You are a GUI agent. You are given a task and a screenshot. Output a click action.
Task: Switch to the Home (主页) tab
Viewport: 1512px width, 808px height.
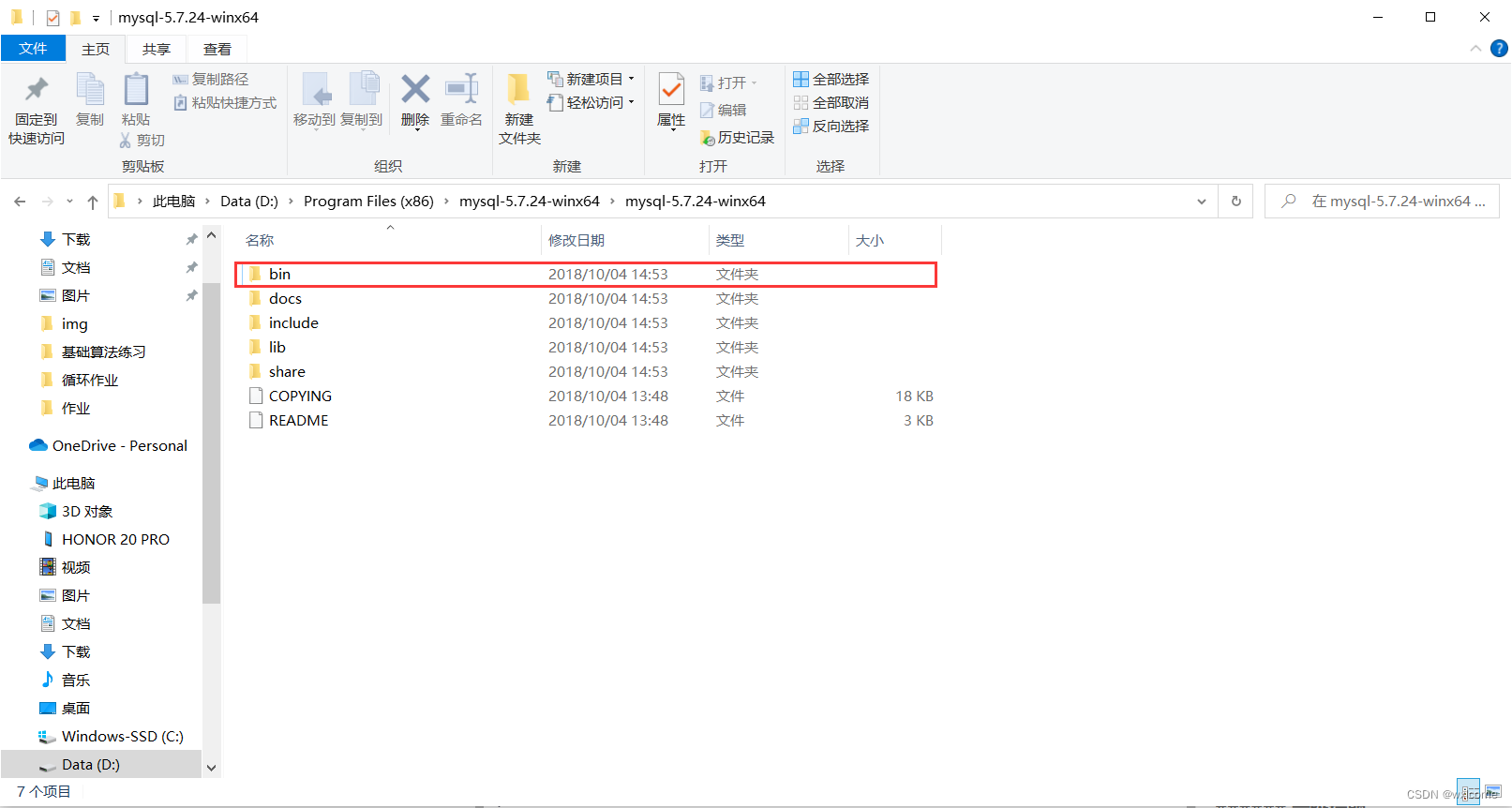[96, 49]
